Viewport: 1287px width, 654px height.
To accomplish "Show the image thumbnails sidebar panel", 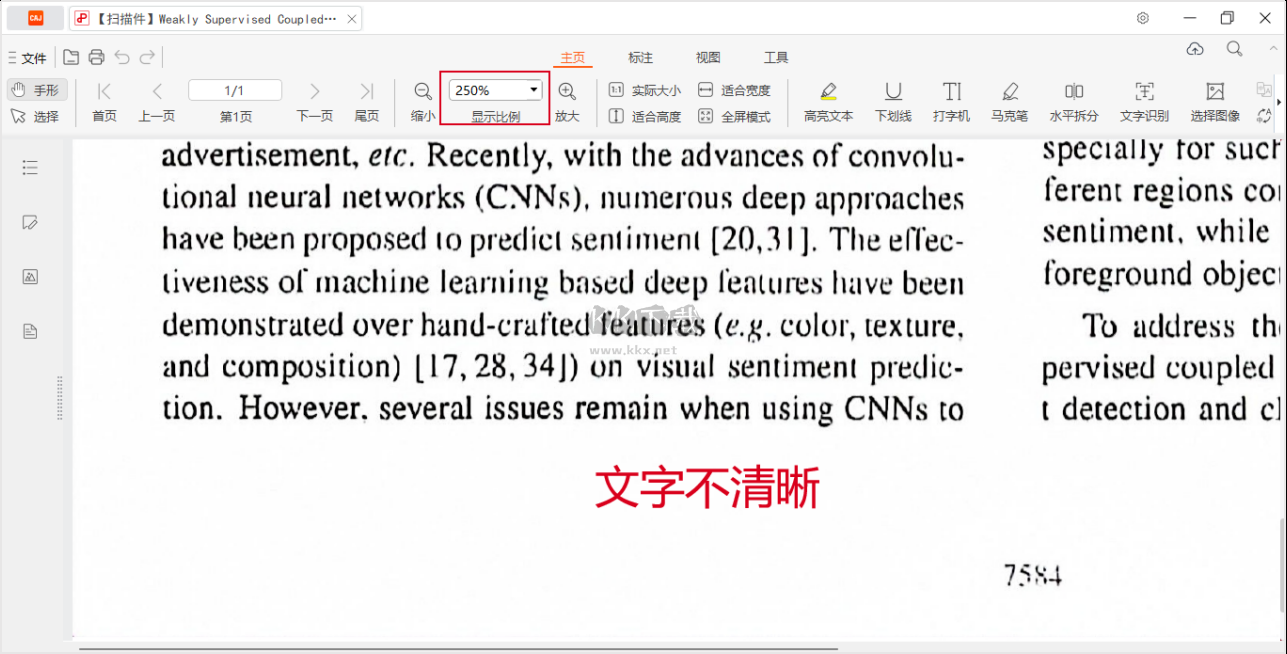I will [x=30, y=277].
